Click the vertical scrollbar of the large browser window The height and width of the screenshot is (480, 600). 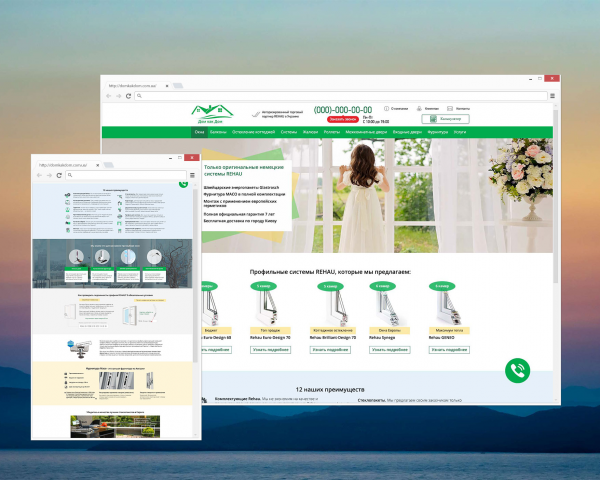tap(557, 197)
